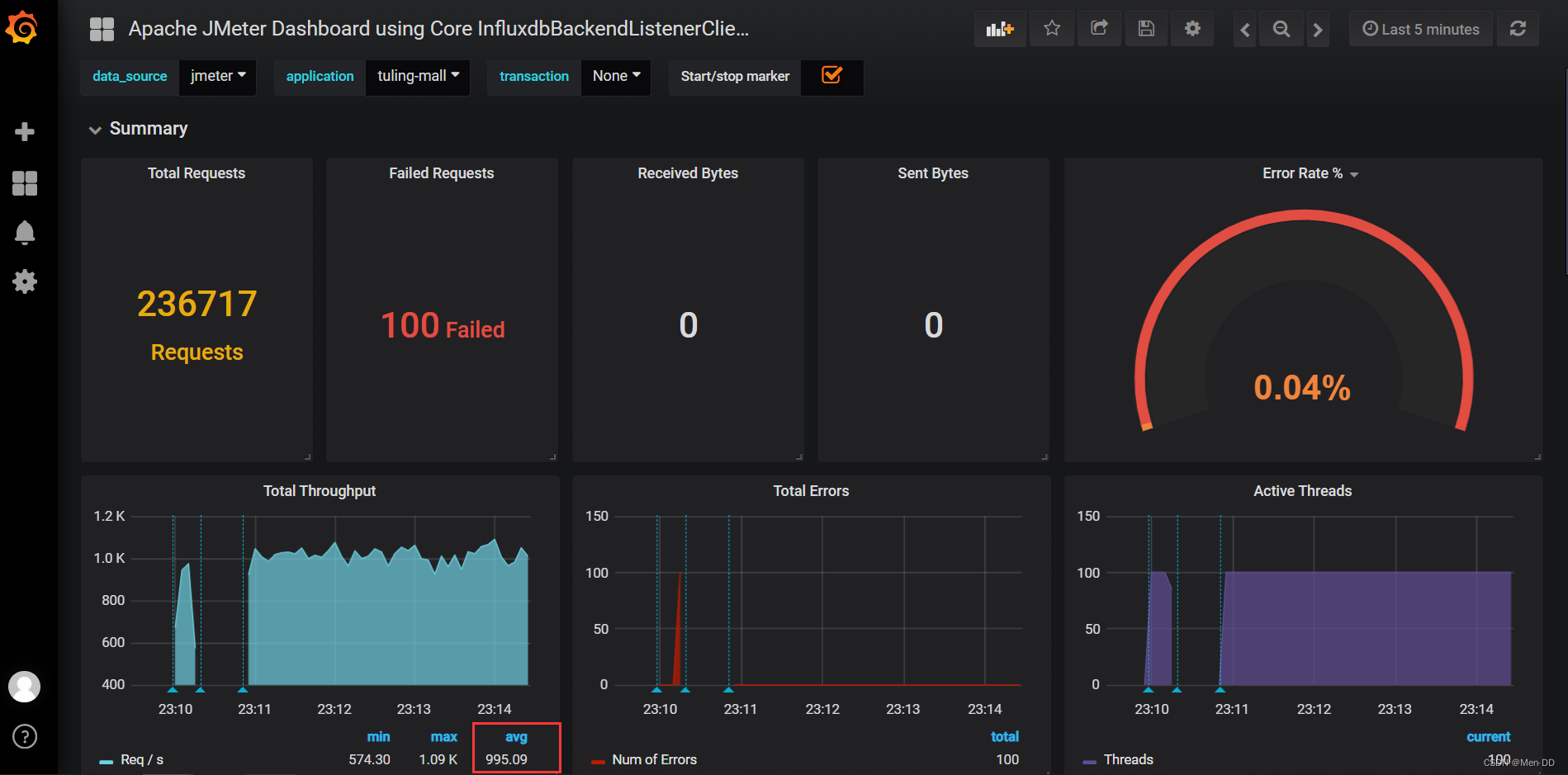Click the Add panel toolbar icon
The height and width of the screenshot is (775, 1568).
coord(1000,29)
